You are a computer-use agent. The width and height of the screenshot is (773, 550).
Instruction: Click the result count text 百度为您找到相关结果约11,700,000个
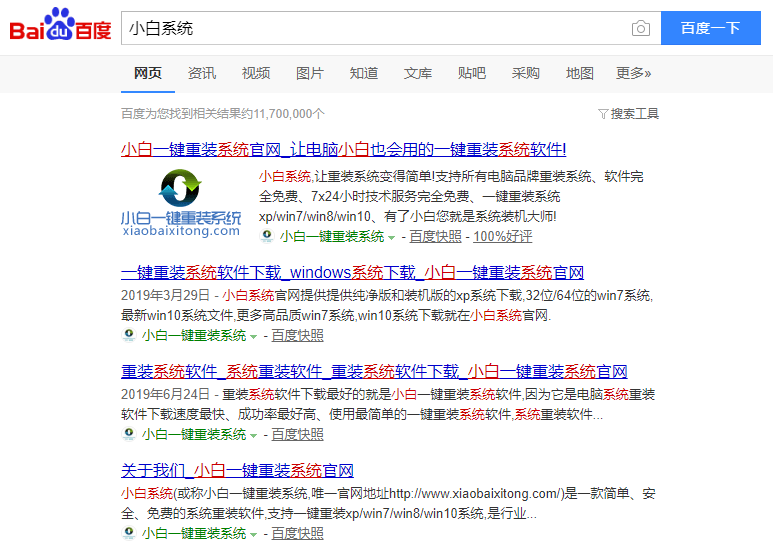click(223, 114)
